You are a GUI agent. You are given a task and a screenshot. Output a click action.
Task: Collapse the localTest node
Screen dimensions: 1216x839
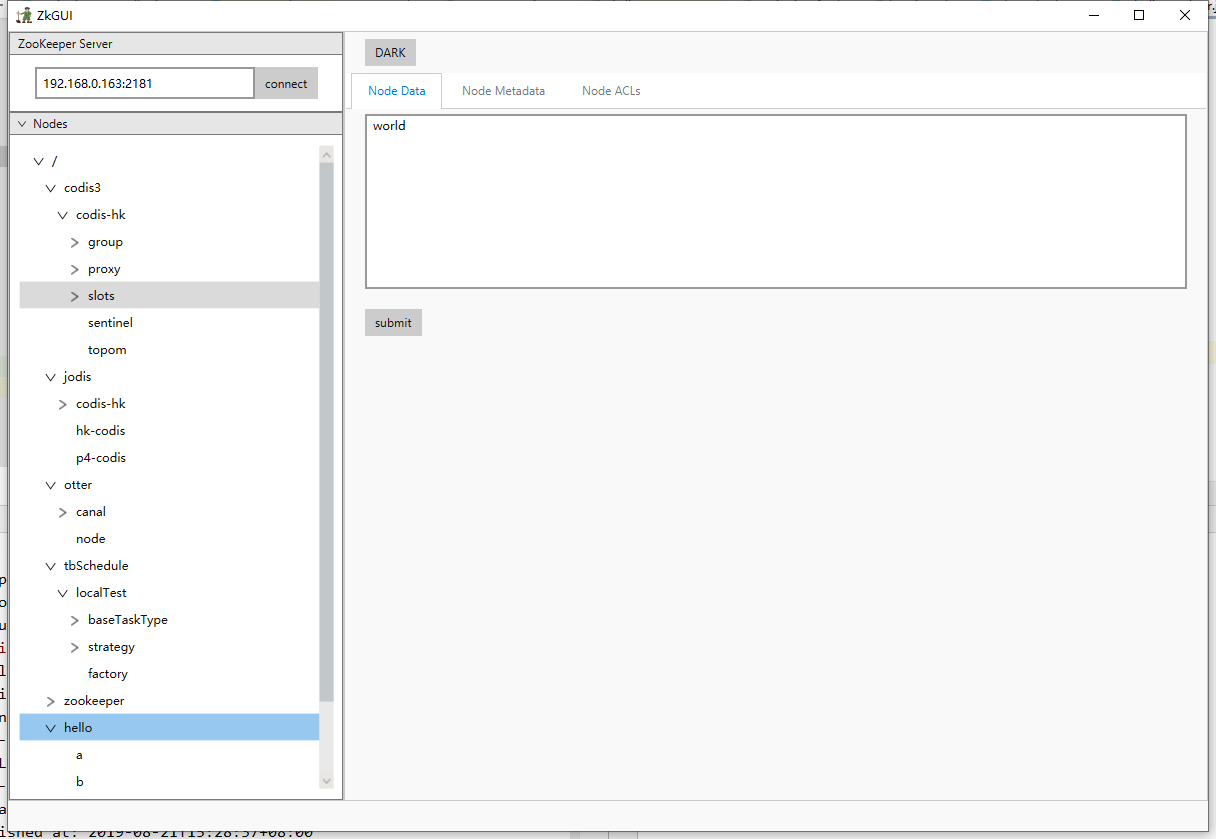point(63,593)
